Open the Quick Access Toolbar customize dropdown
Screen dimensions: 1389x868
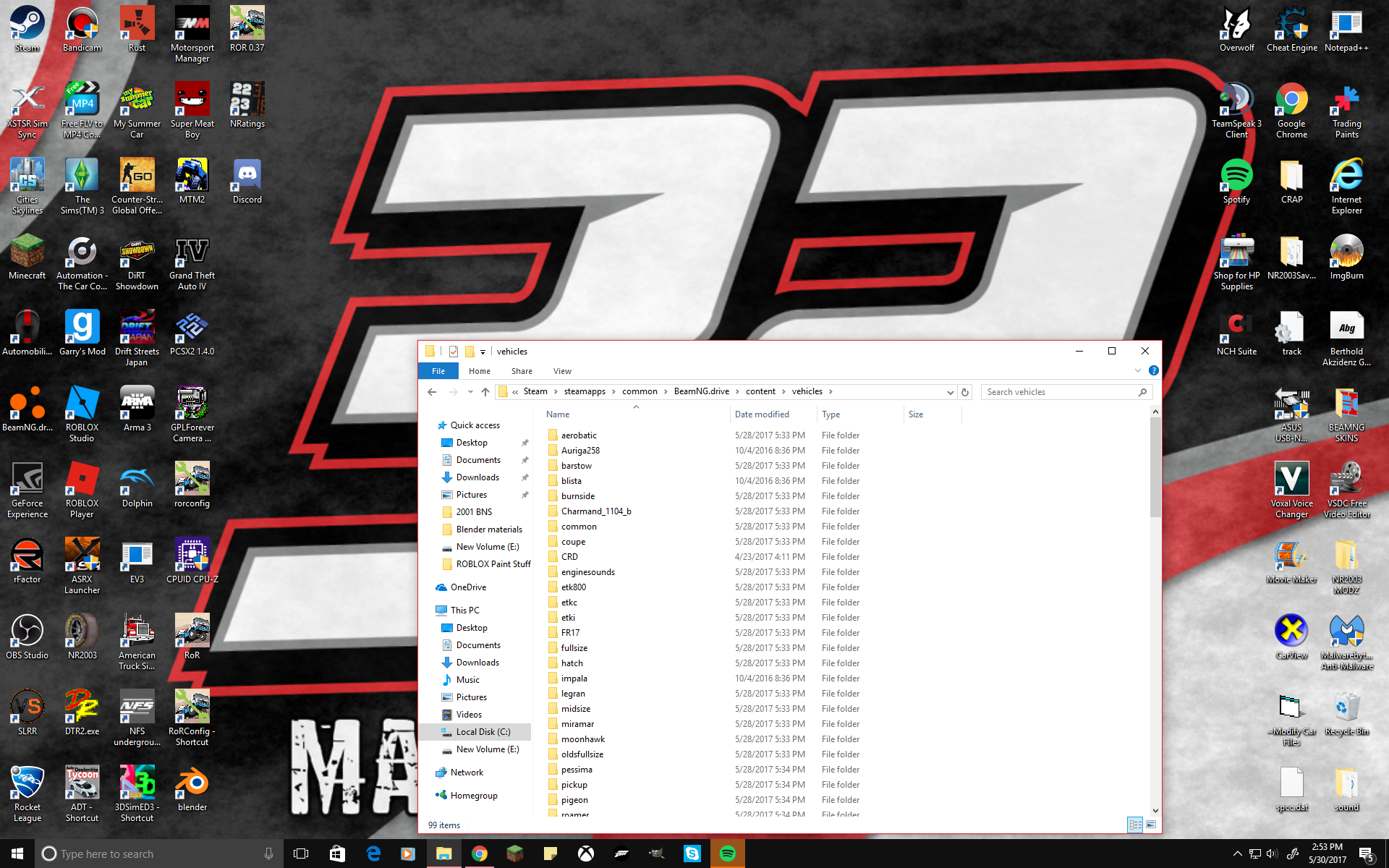pos(483,352)
